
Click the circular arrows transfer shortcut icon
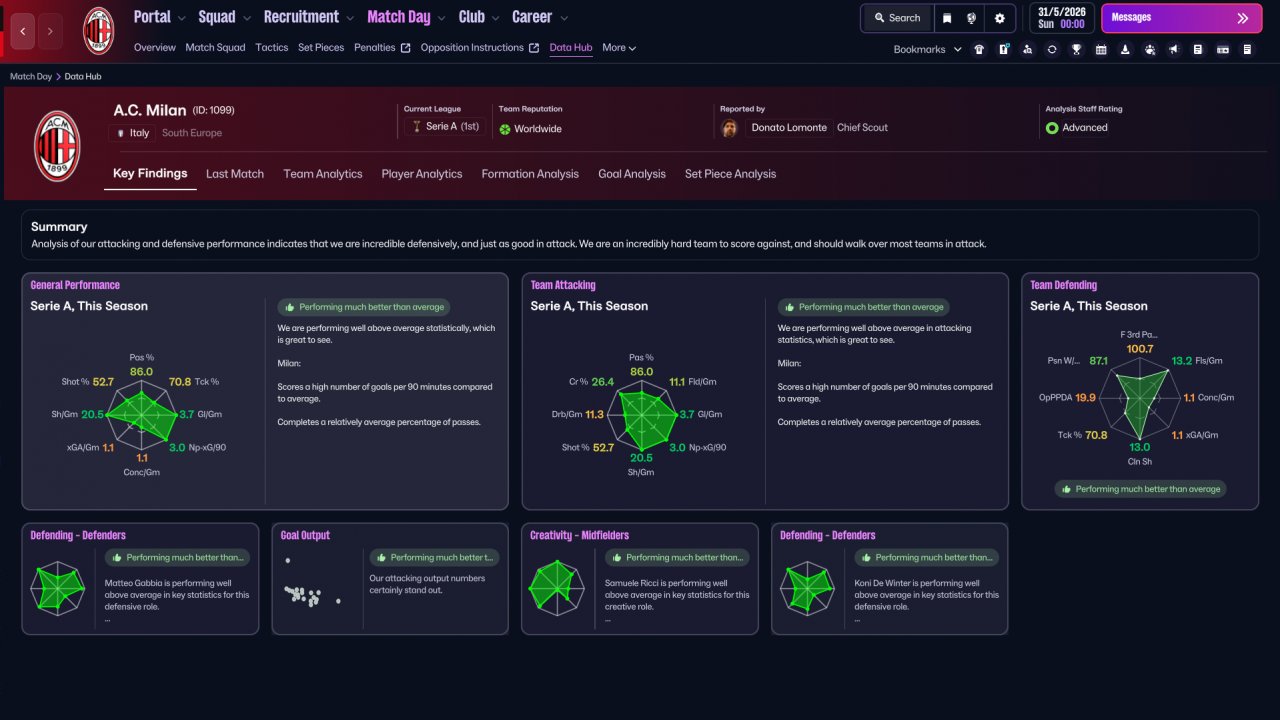1052,49
